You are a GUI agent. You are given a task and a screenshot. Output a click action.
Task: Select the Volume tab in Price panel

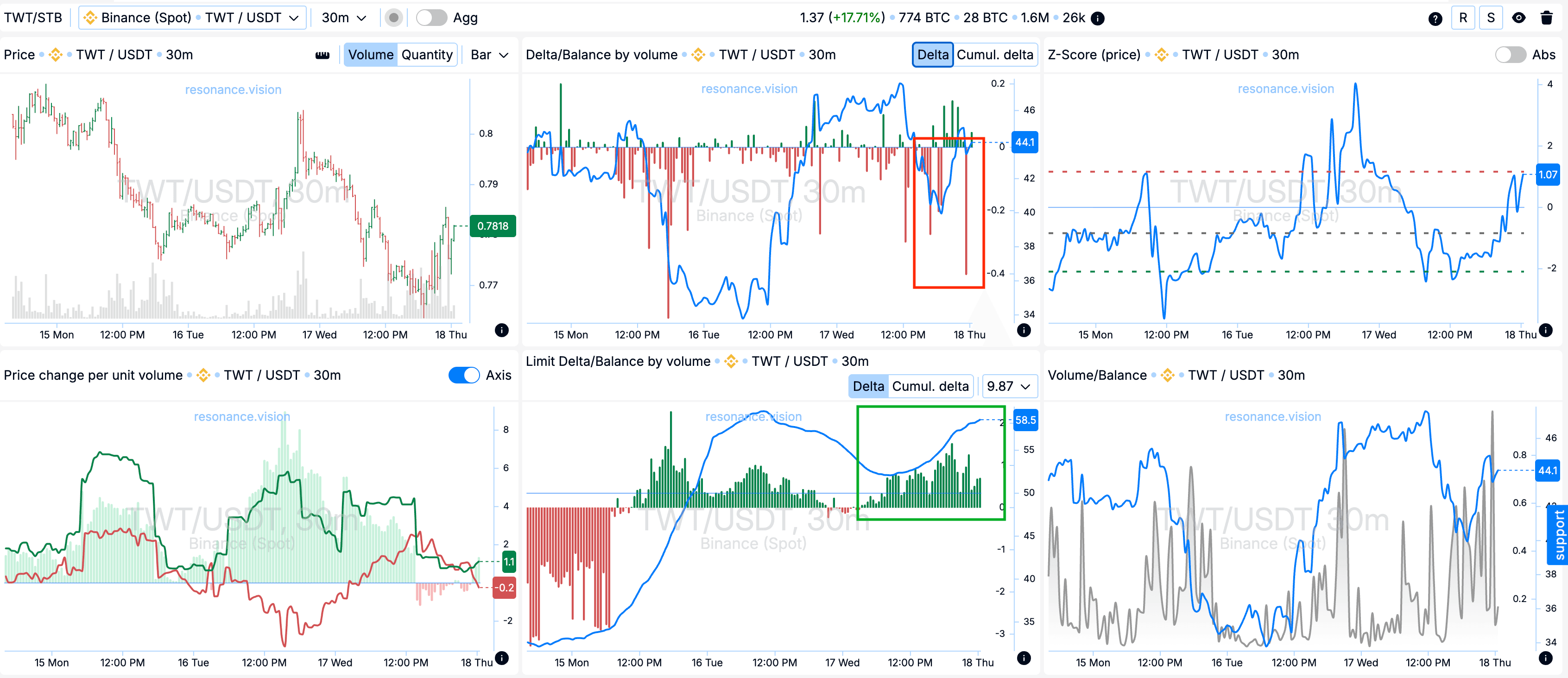371,55
